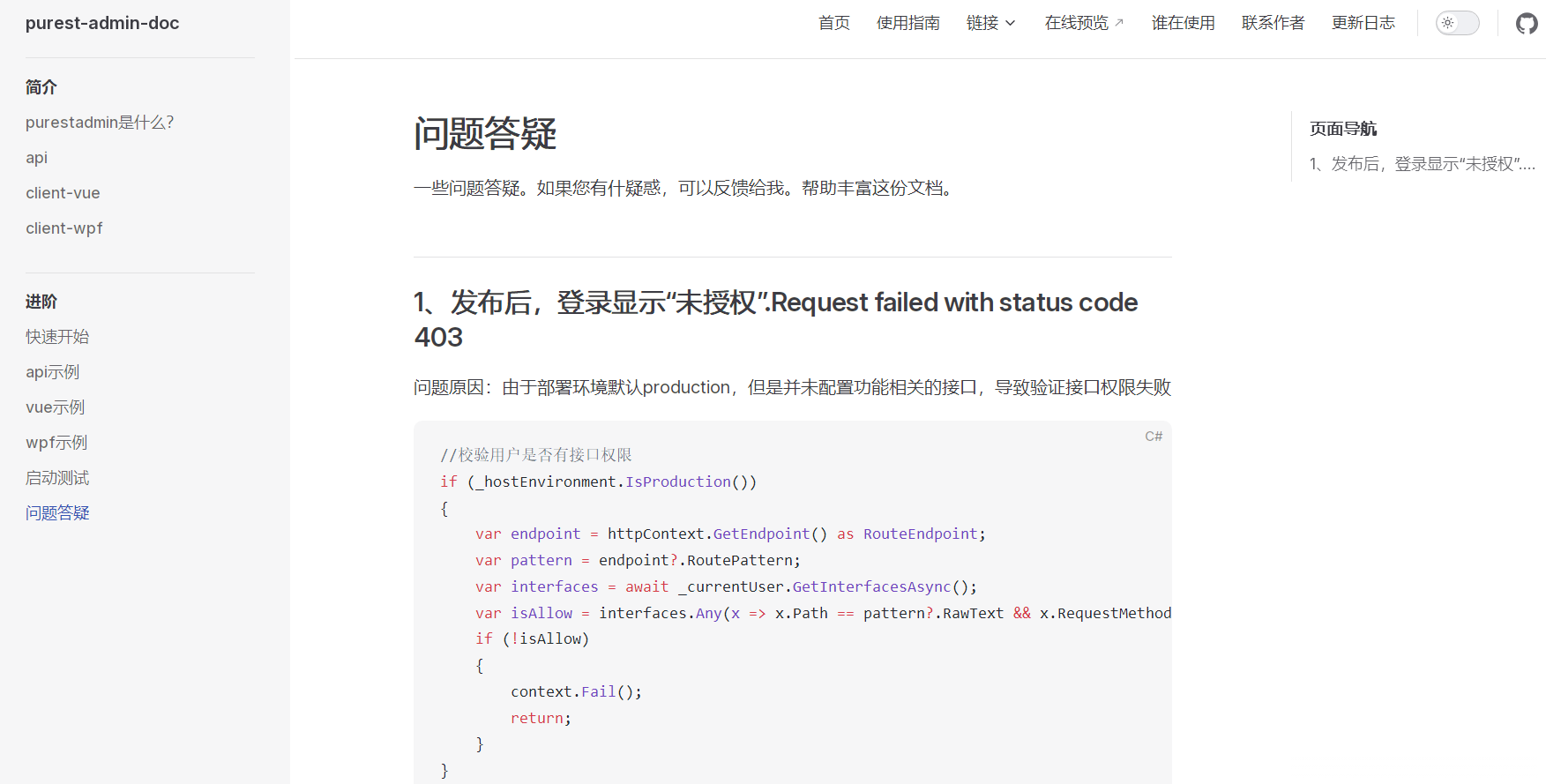Click code line if (!isAllow)
The height and width of the screenshot is (784, 1546).
532,638
